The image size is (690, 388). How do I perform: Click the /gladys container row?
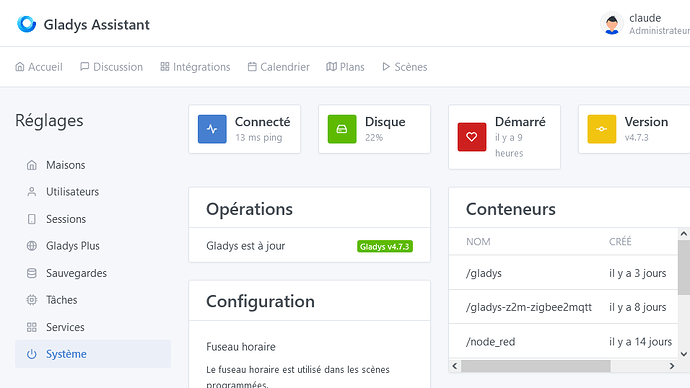563,273
